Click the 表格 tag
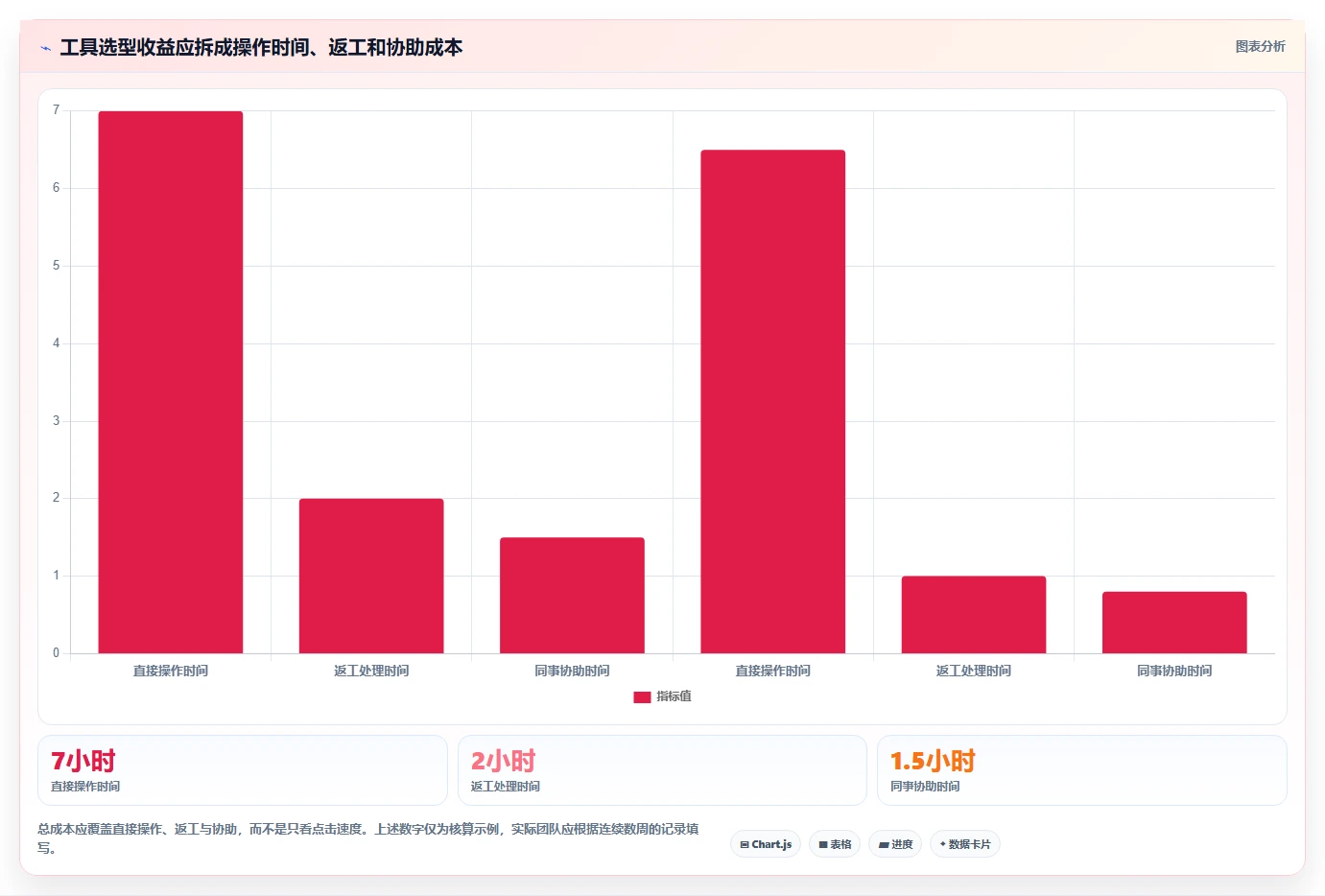This screenshot has height=896, width=1325. pos(835,844)
